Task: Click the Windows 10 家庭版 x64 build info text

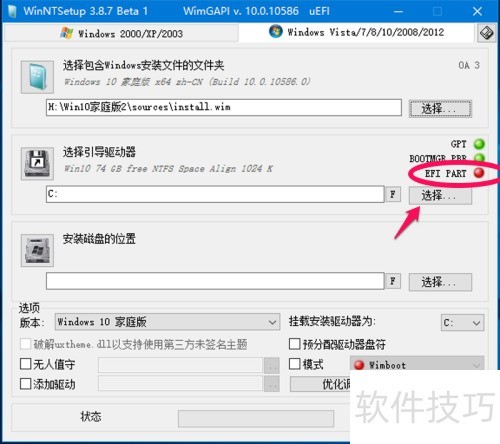Action: pyautogui.click(x=187, y=81)
